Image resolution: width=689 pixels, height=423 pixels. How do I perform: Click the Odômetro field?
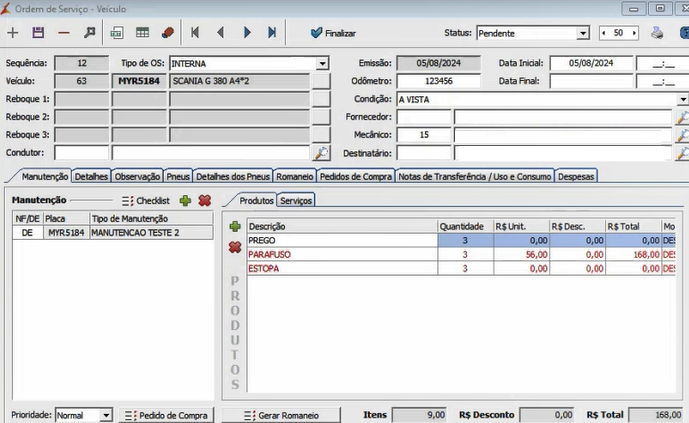click(x=439, y=81)
